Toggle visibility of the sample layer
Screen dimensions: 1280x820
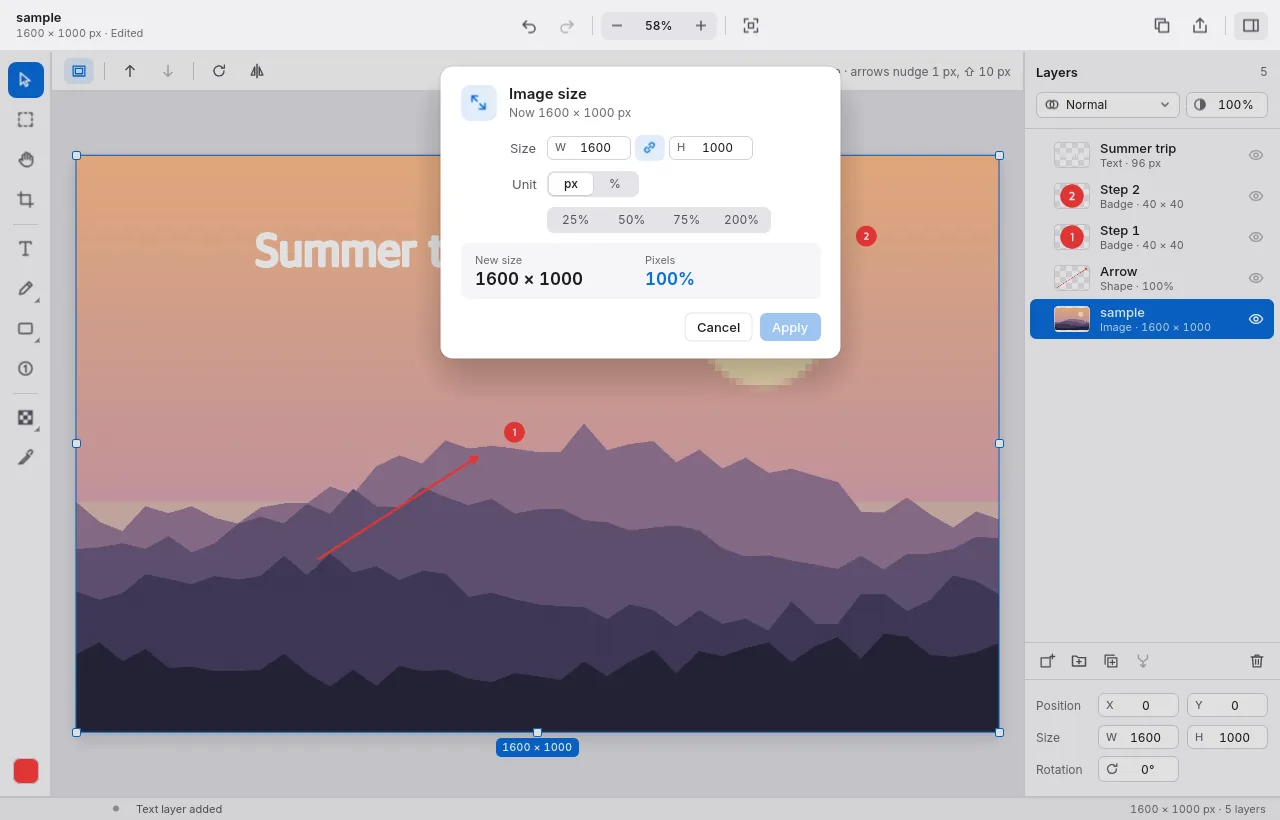[x=1256, y=319]
